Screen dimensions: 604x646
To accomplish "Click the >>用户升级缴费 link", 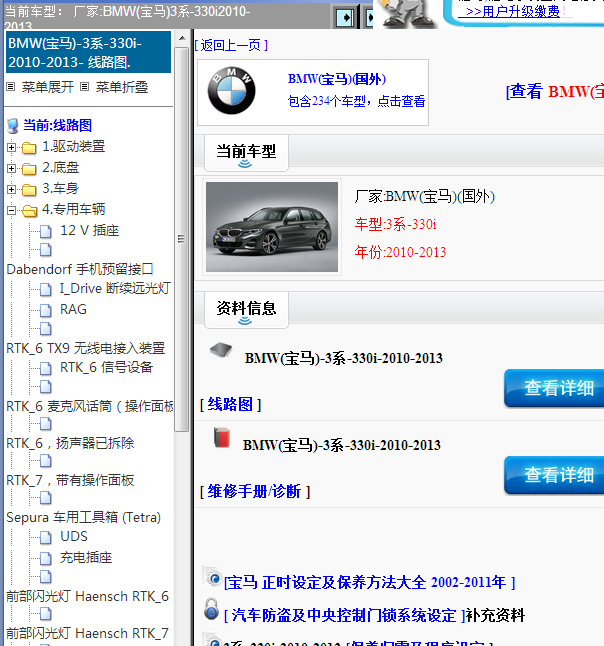I will (x=513, y=12).
